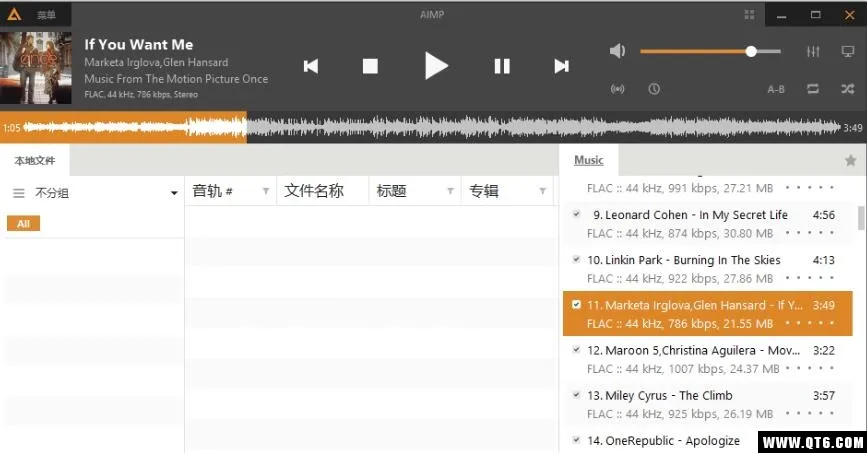Skip to the next track

click(561, 66)
